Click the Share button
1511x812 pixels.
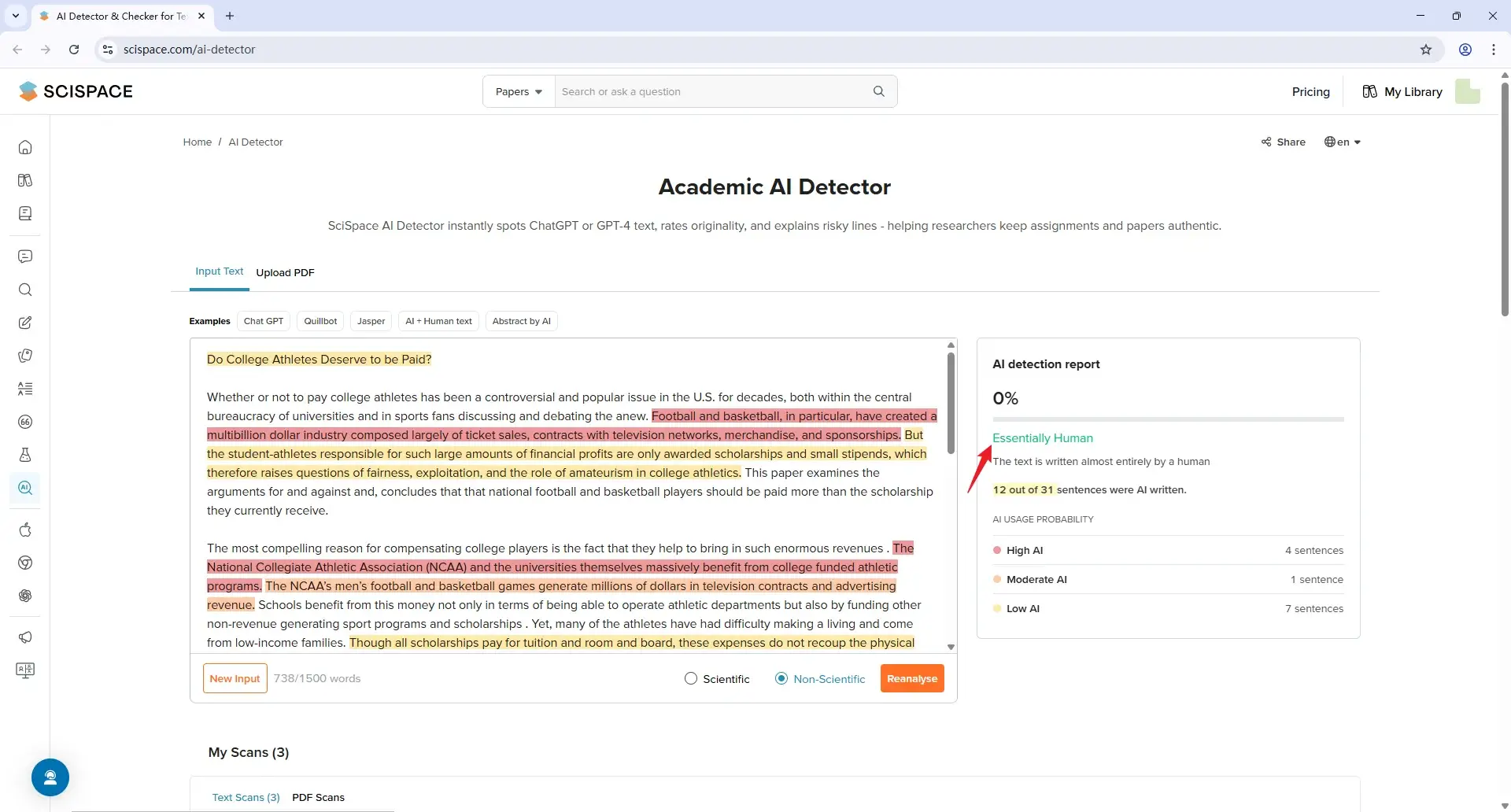(1284, 142)
